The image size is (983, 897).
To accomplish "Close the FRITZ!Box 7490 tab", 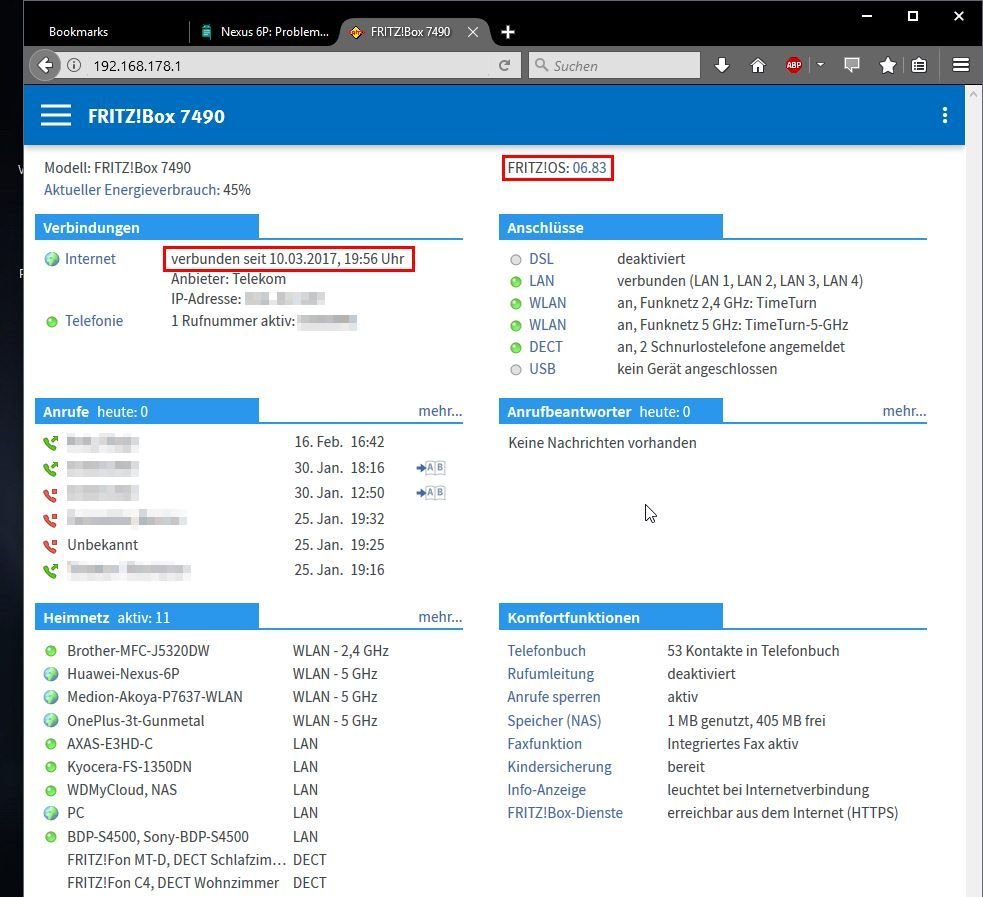I will click(x=473, y=32).
